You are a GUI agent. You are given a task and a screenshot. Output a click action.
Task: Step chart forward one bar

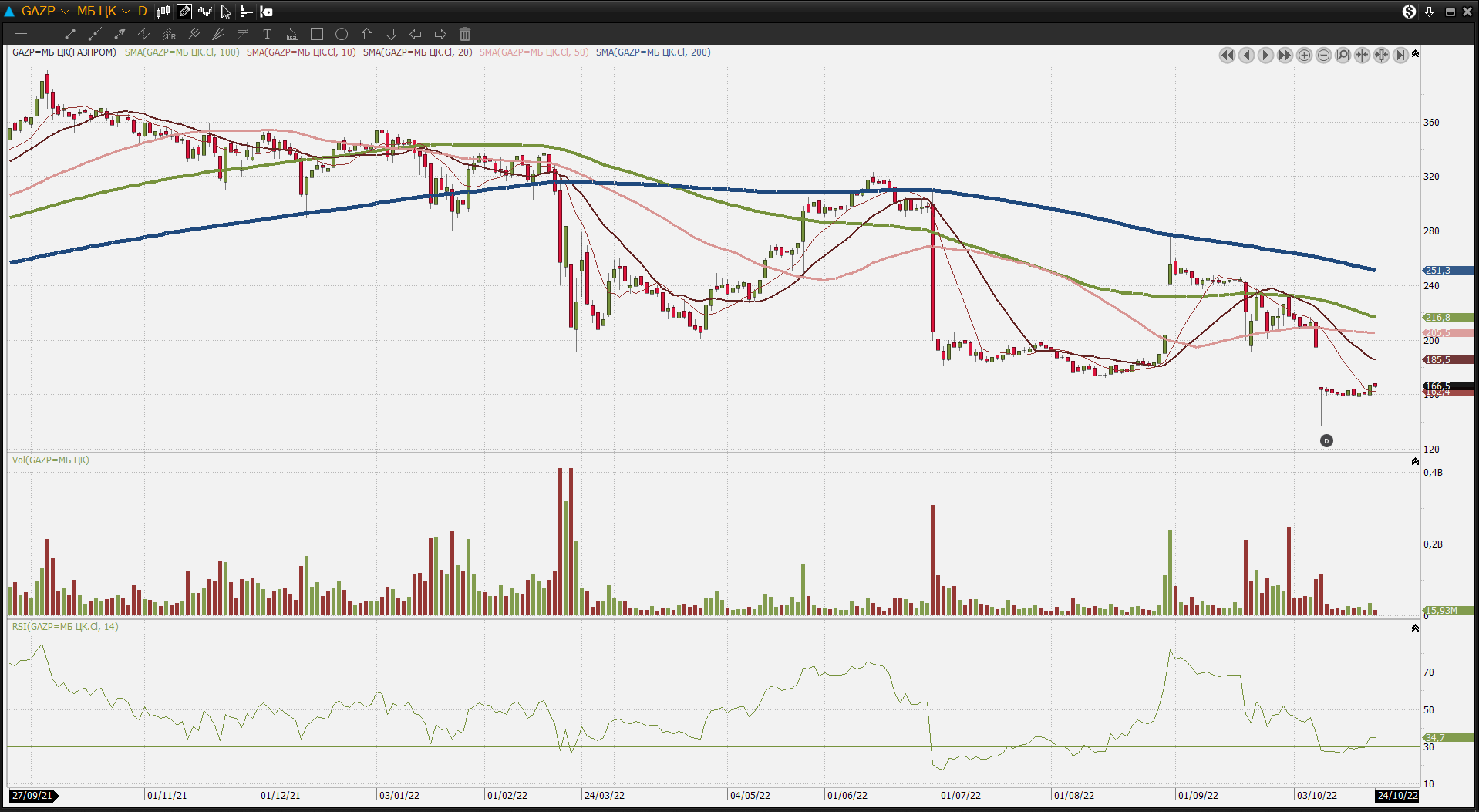click(x=1265, y=55)
